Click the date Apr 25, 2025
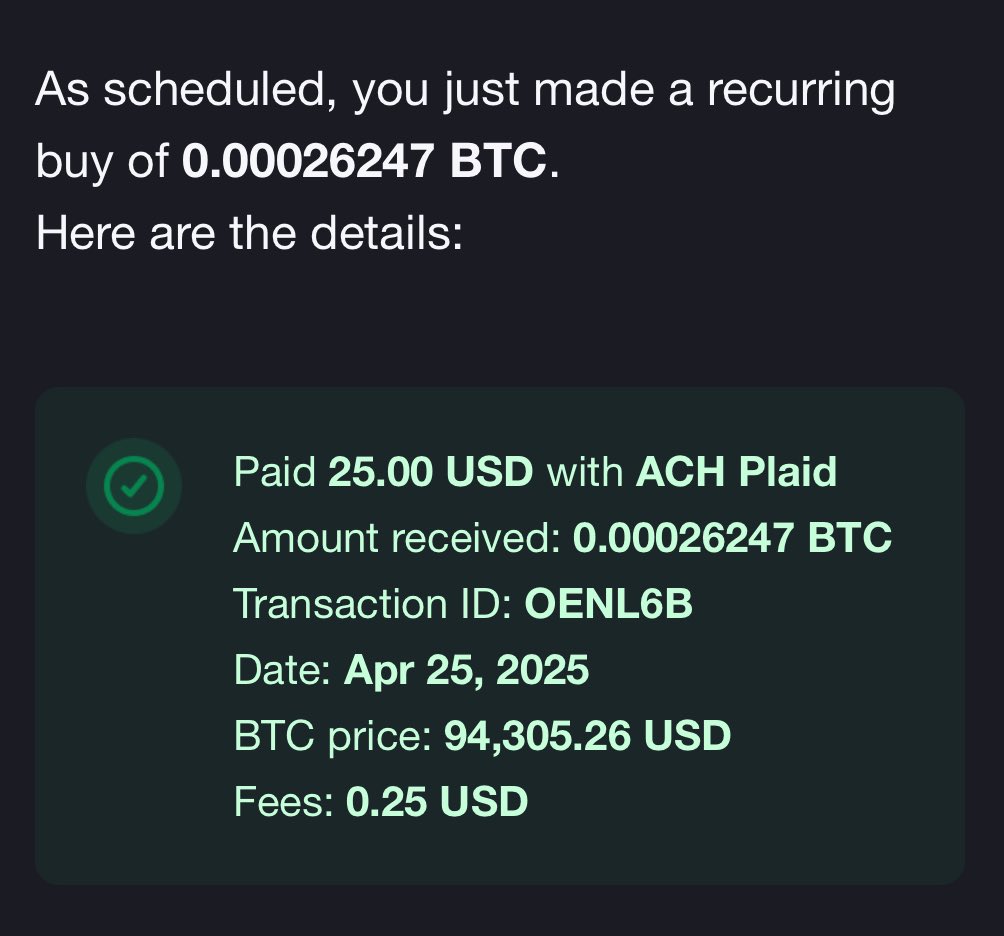 pos(466,670)
